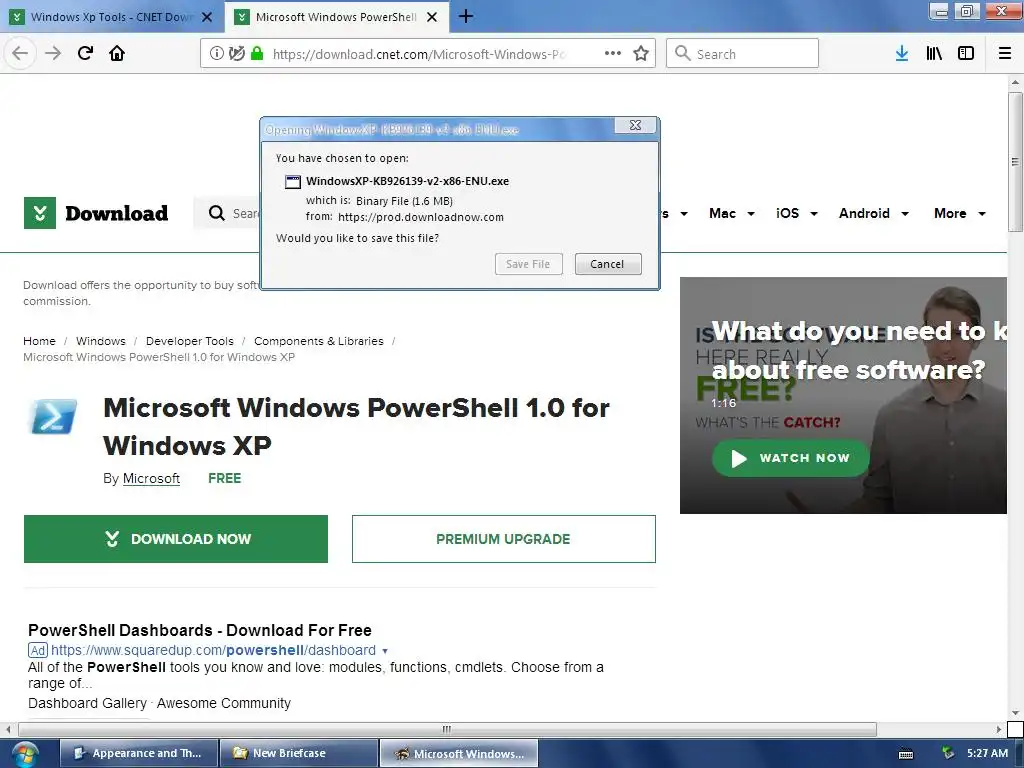Click the exe file icon in dialog
Image resolution: width=1024 pixels, height=768 pixels.
[293, 182]
